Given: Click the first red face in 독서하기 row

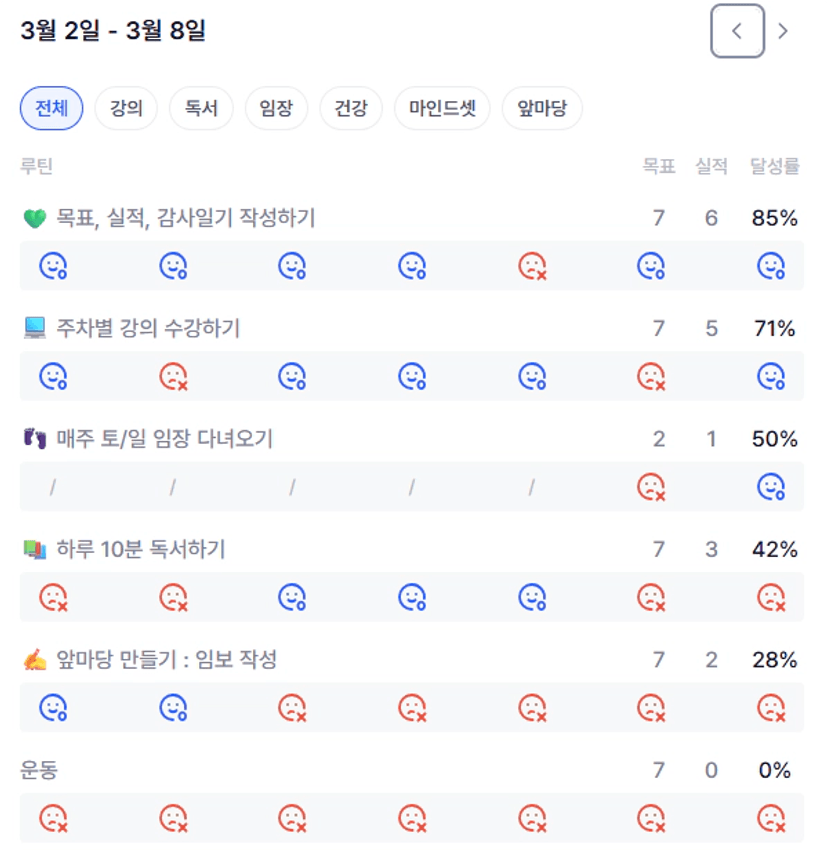Looking at the screenshot, I should point(52,598).
